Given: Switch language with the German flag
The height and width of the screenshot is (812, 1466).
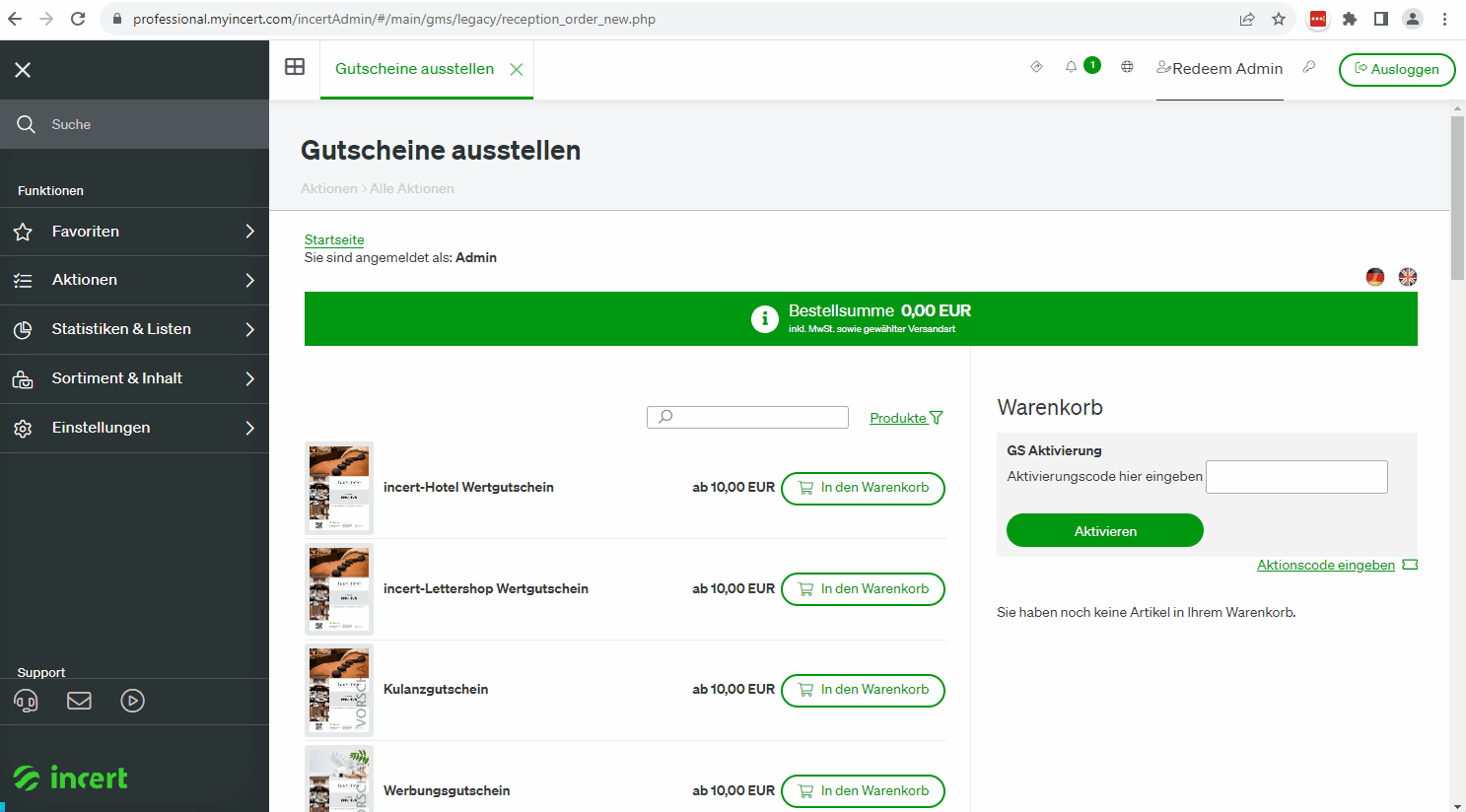Looking at the screenshot, I should click(1375, 277).
